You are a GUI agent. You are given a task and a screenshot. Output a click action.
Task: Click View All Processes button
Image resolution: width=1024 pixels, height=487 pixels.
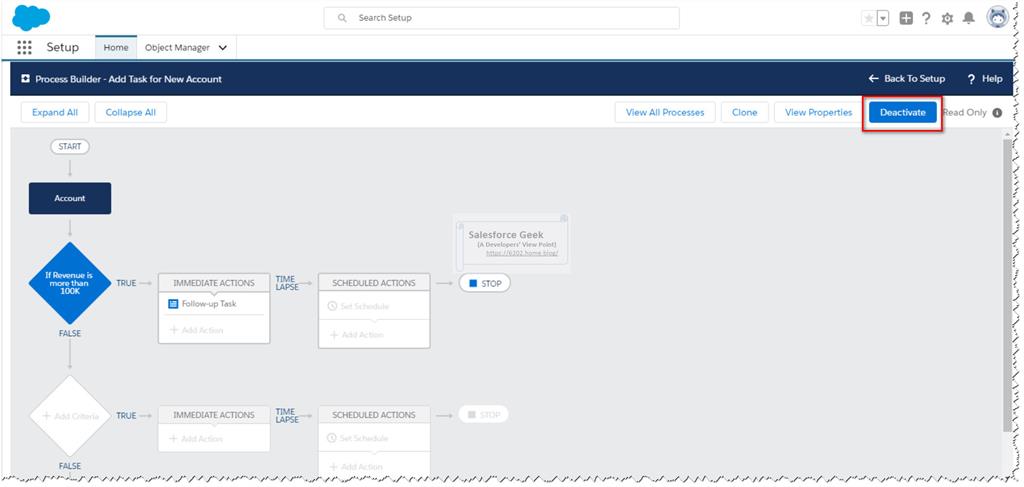coord(665,112)
